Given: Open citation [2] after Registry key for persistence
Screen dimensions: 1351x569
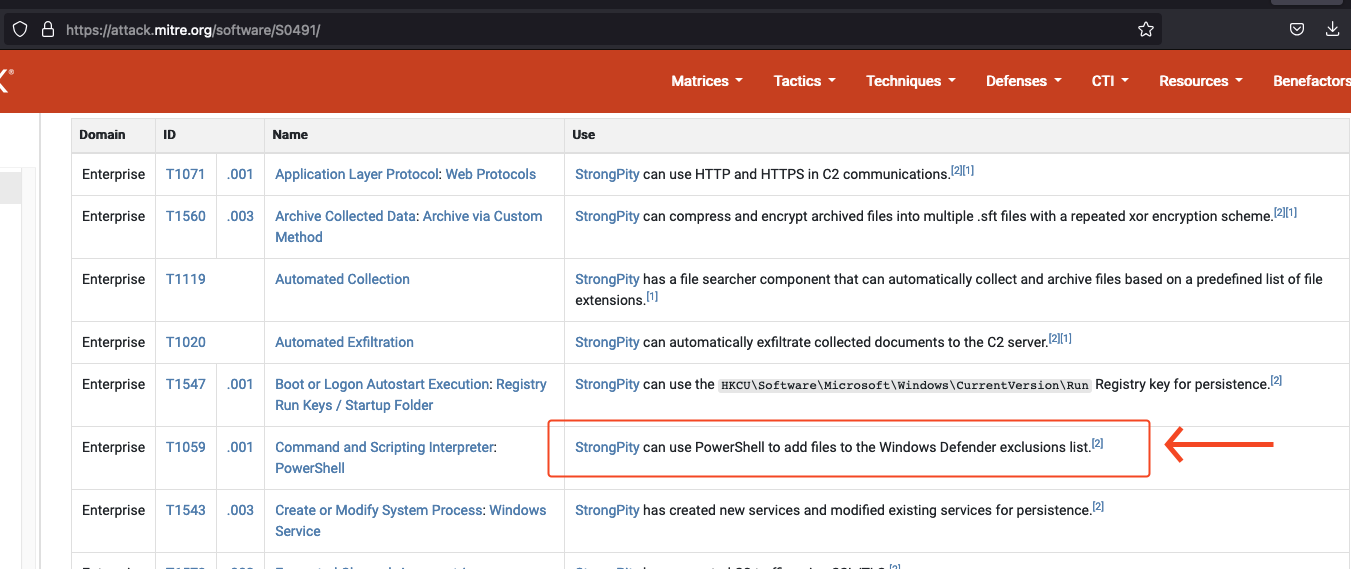Looking at the screenshot, I should [x=1276, y=381].
